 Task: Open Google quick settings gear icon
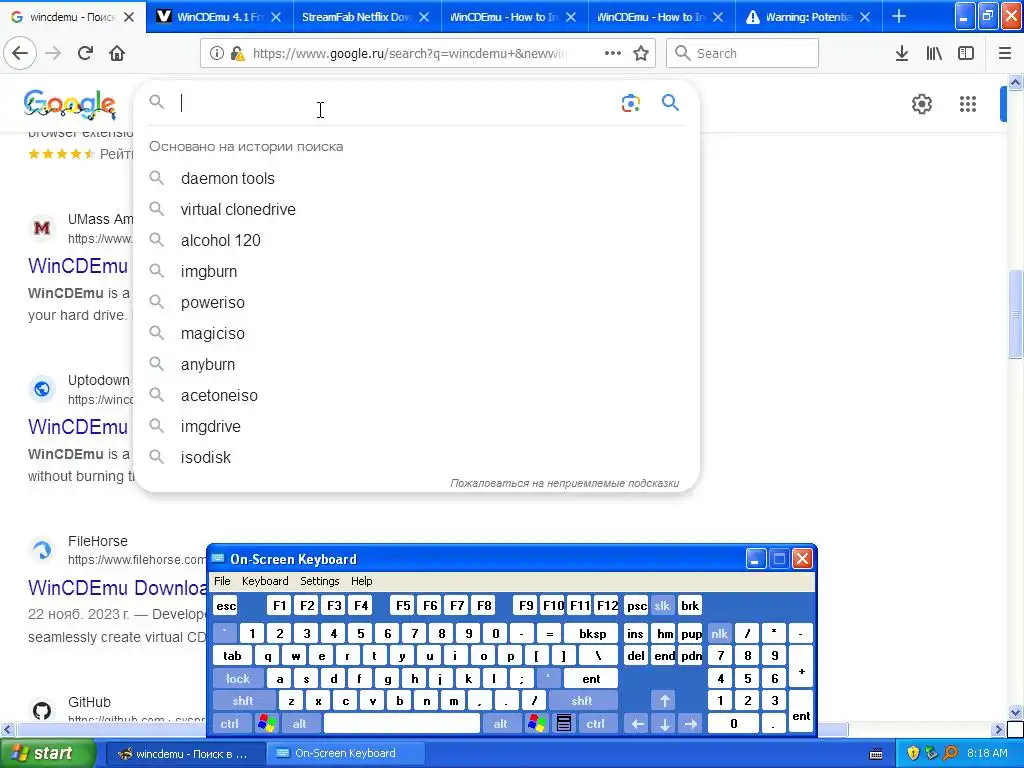[x=921, y=104]
